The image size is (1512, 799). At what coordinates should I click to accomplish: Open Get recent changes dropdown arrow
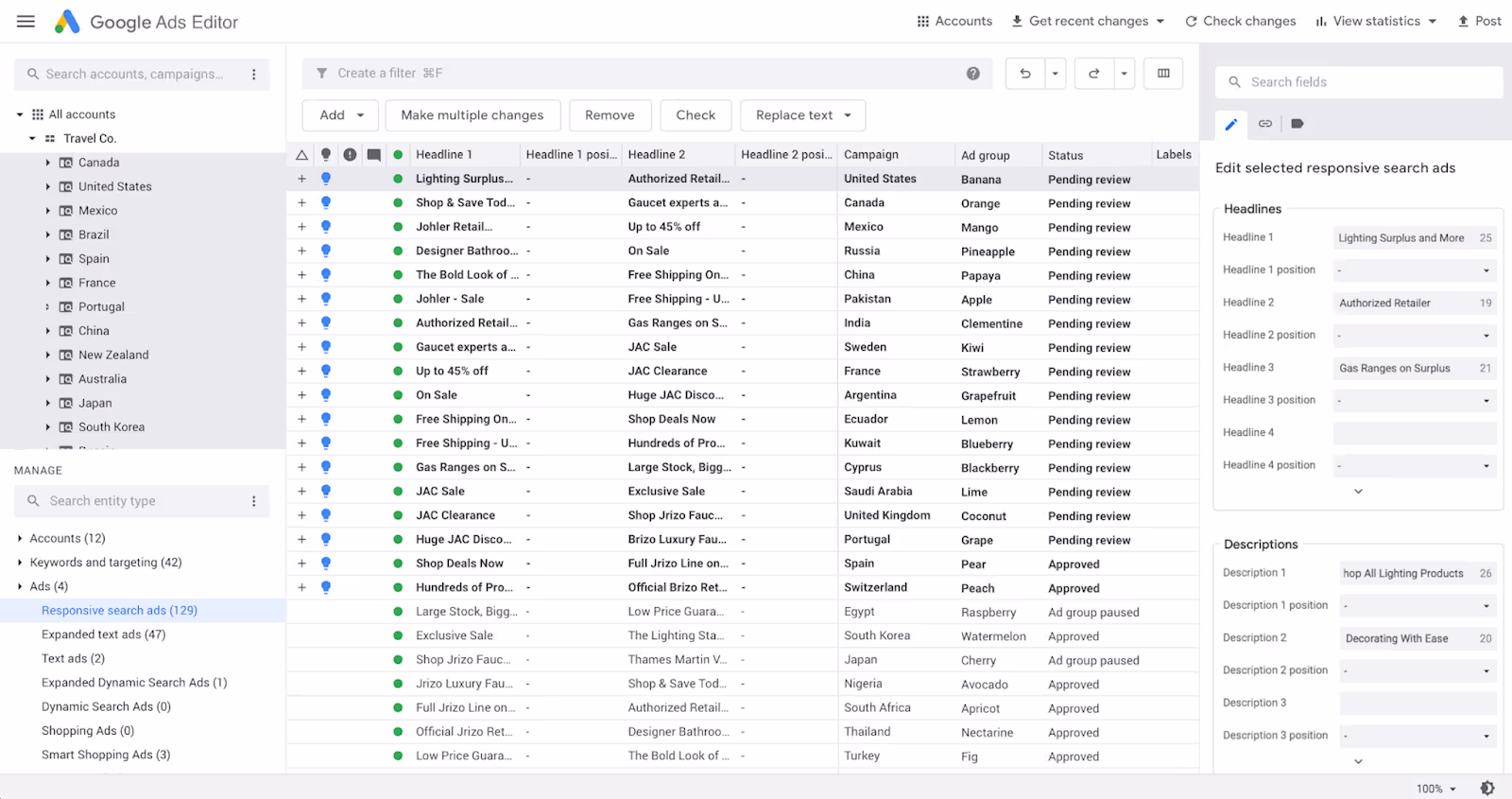point(1160,22)
